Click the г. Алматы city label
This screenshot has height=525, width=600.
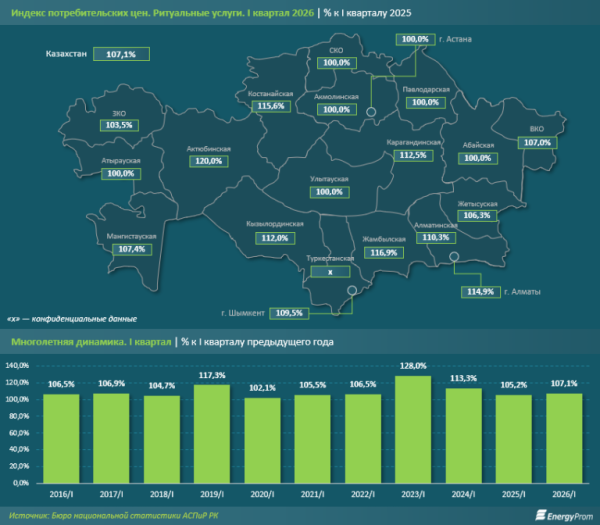click(x=522, y=292)
